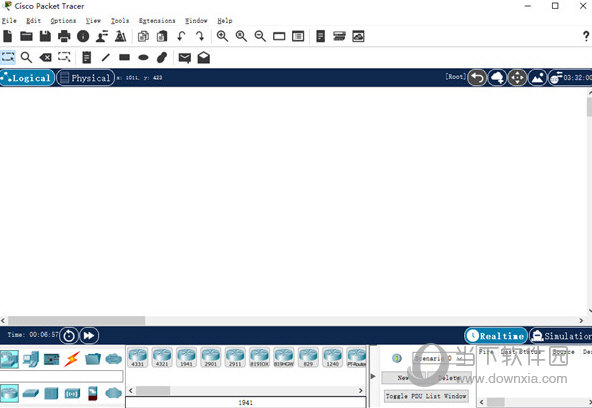Screen dimensions: 592x408
Task: Save the network with floppy icon
Action: point(45,36)
